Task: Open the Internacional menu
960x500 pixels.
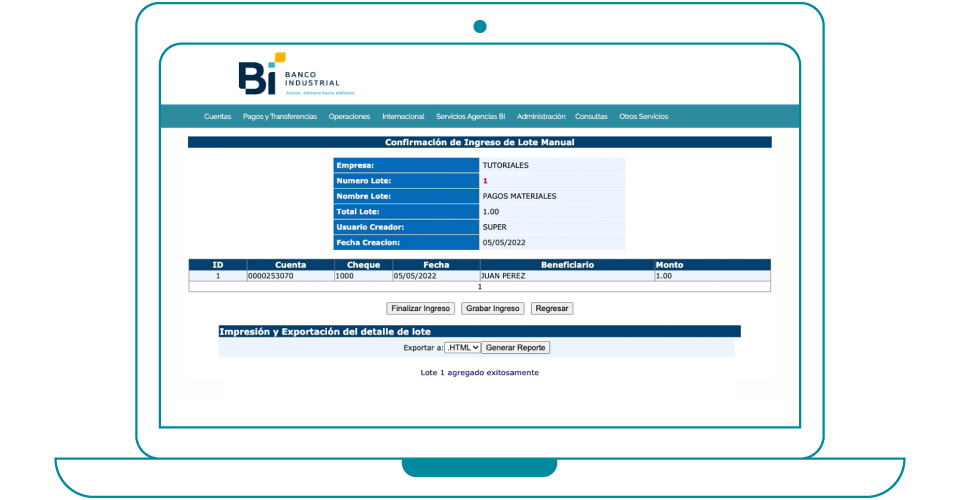Action: (x=403, y=117)
